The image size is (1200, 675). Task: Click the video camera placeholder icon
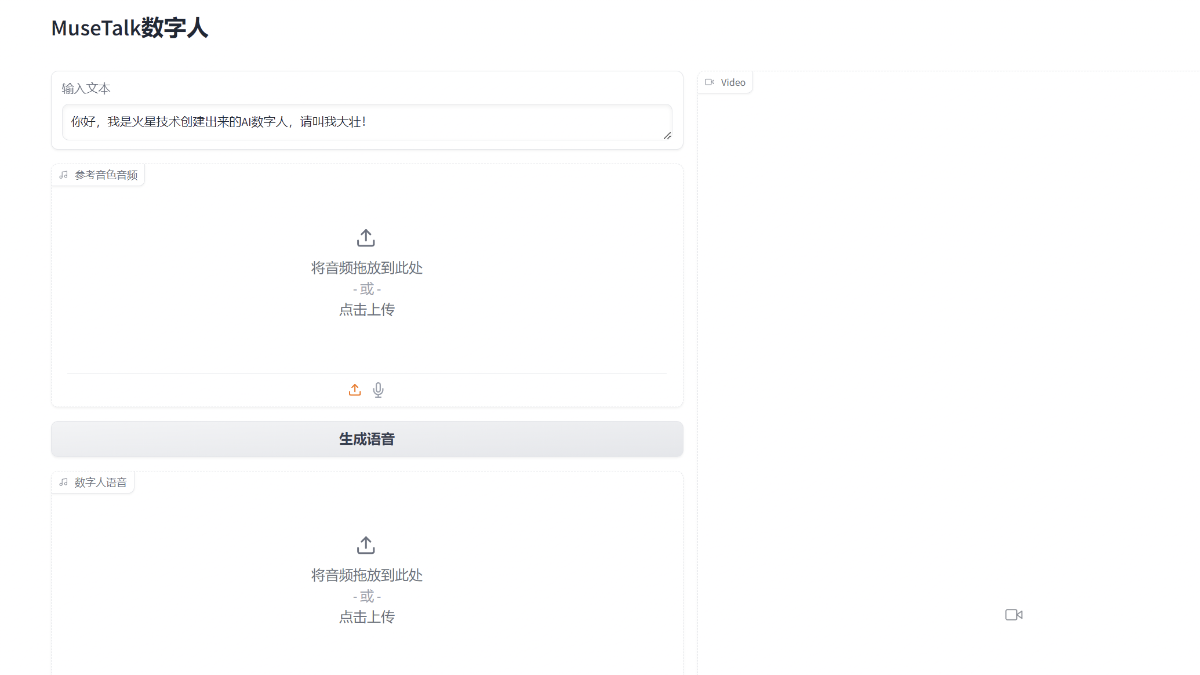pyautogui.click(x=1014, y=615)
